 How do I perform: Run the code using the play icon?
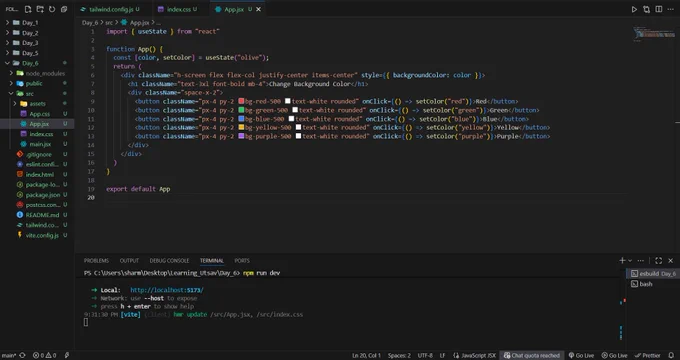[x=634, y=9]
